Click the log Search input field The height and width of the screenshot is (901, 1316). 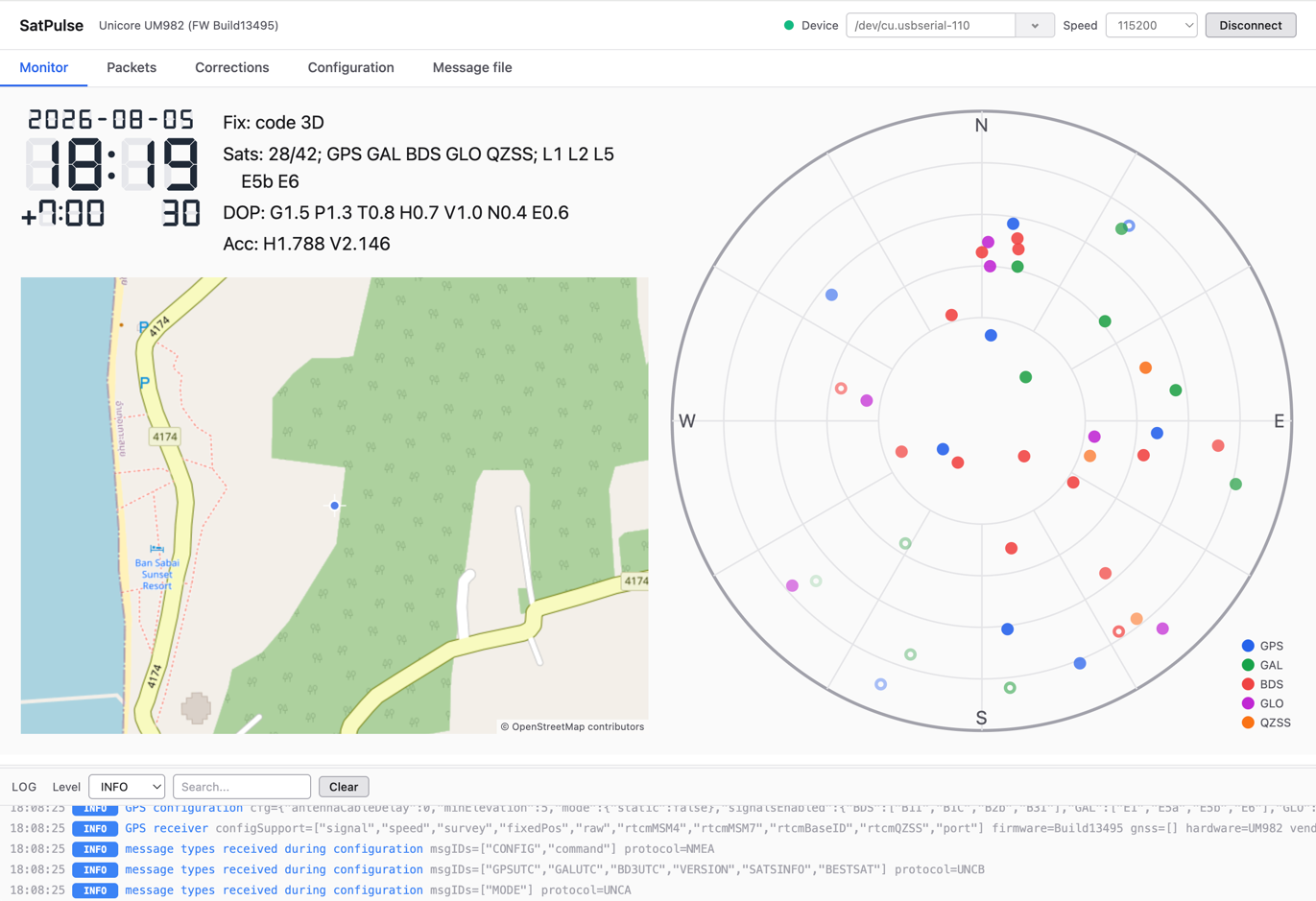(242, 787)
